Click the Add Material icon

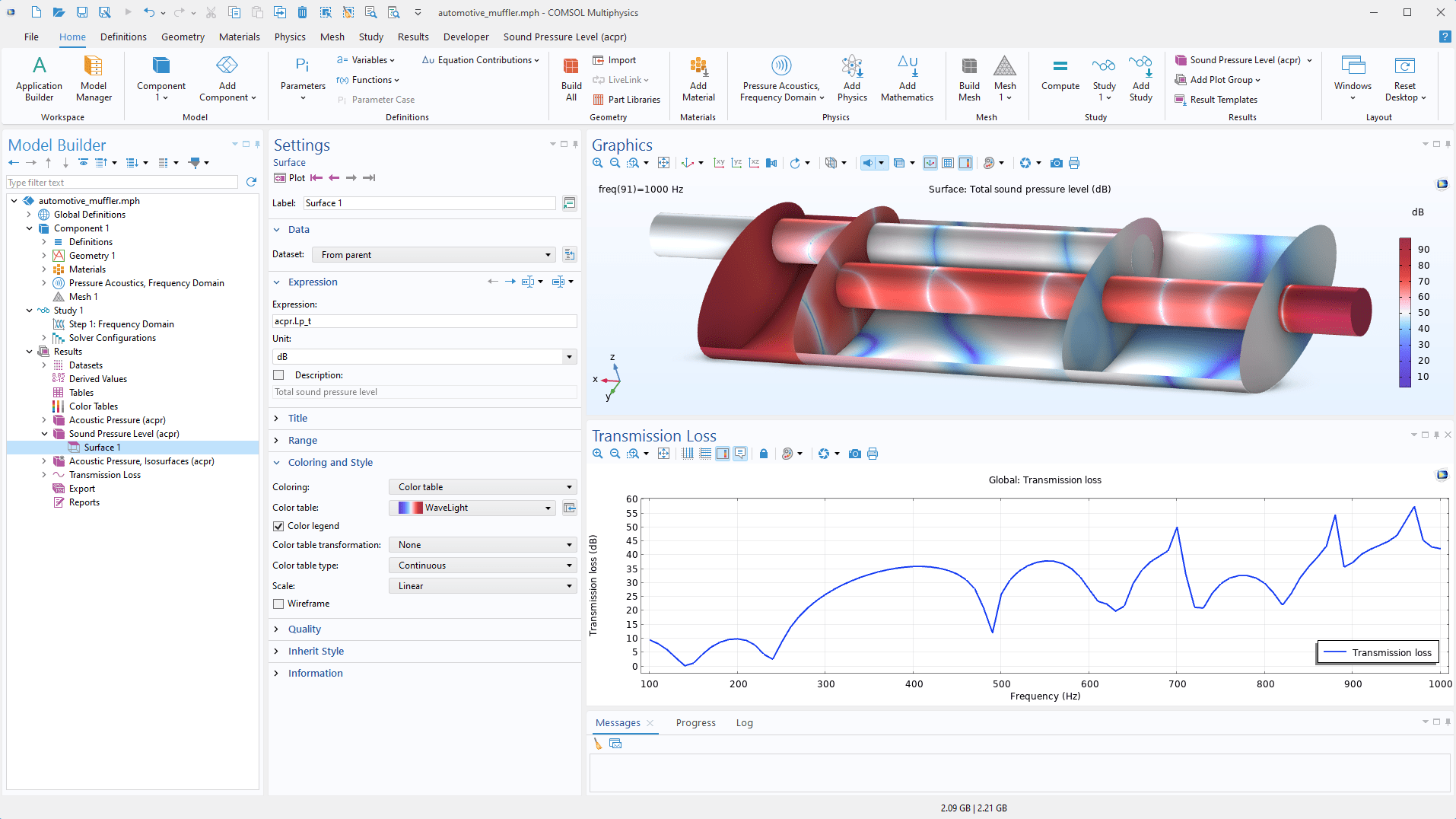[x=698, y=78]
